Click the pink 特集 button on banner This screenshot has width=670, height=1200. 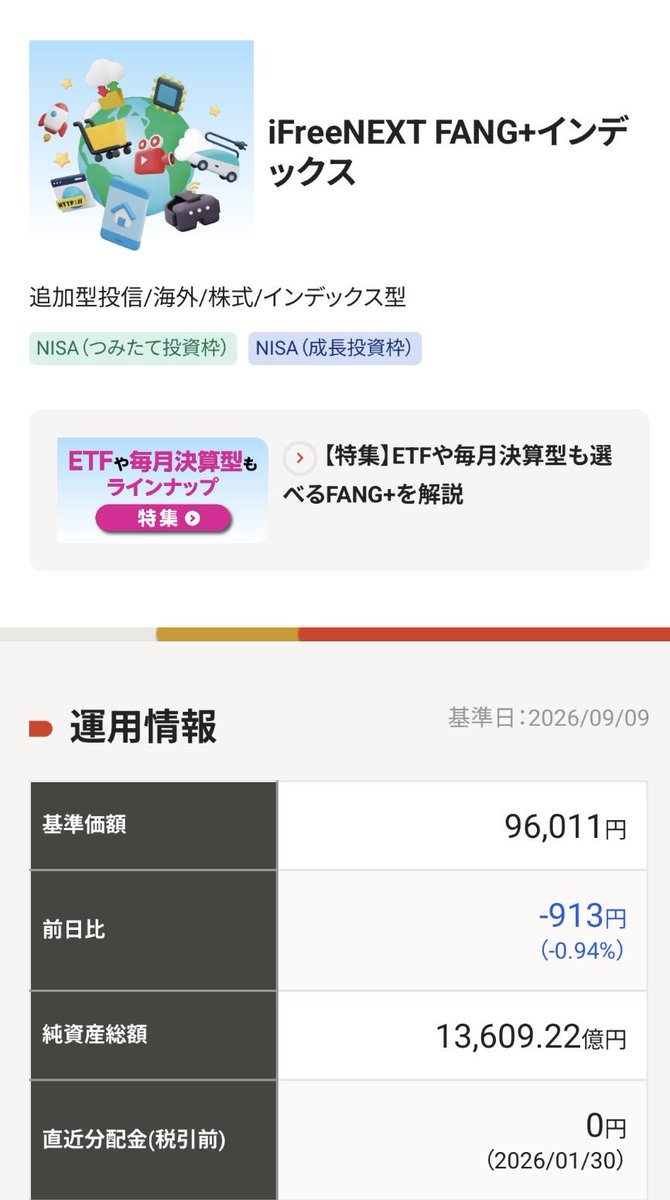pyautogui.click(x=164, y=518)
